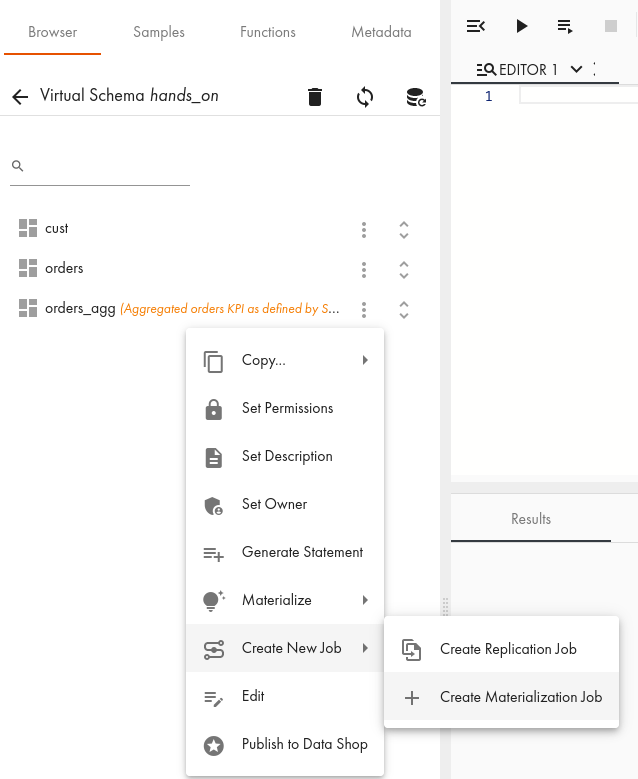Select Set Permissions from context menu
638x779 pixels.
click(x=287, y=408)
